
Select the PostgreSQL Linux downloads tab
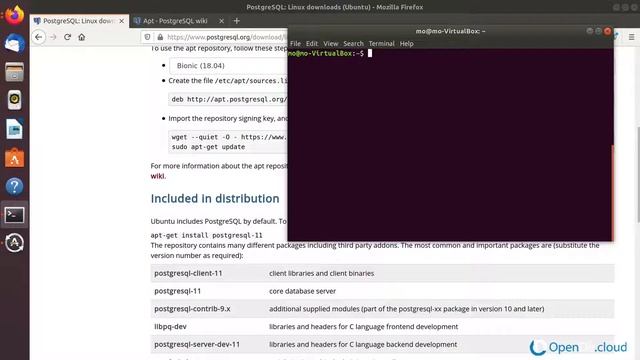pos(80,21)
